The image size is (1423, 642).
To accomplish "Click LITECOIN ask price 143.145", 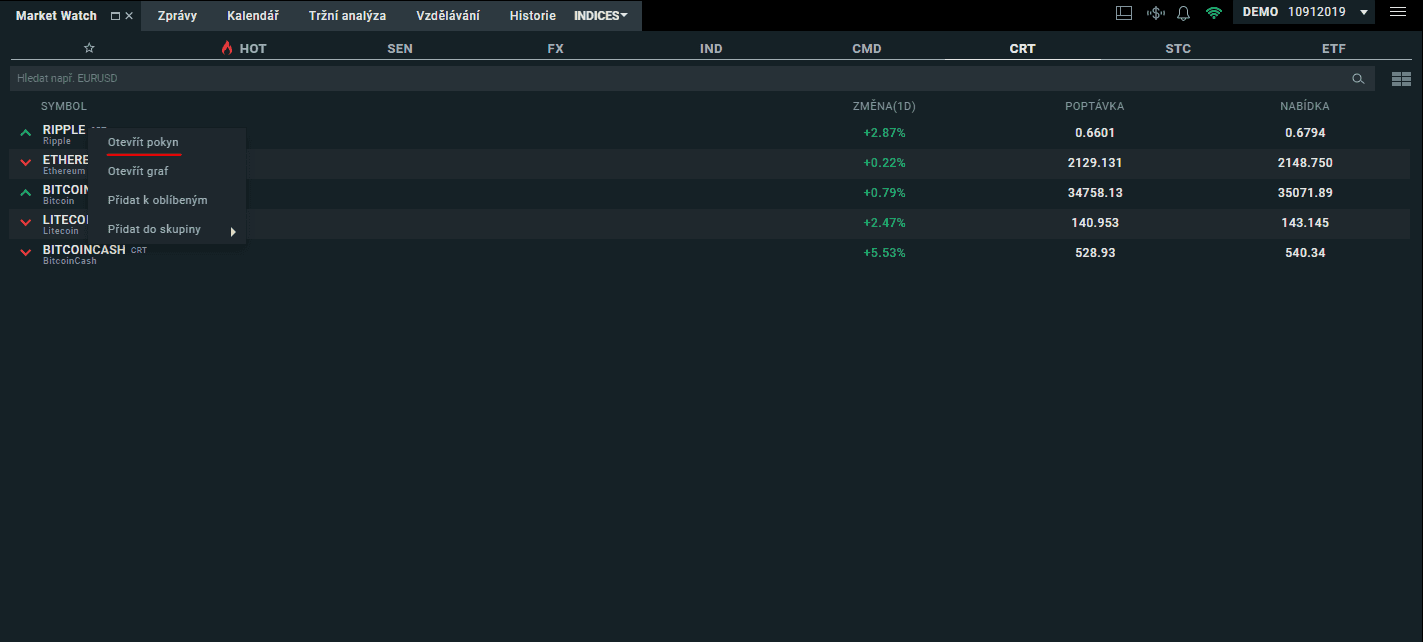I will coord(1305,223).
